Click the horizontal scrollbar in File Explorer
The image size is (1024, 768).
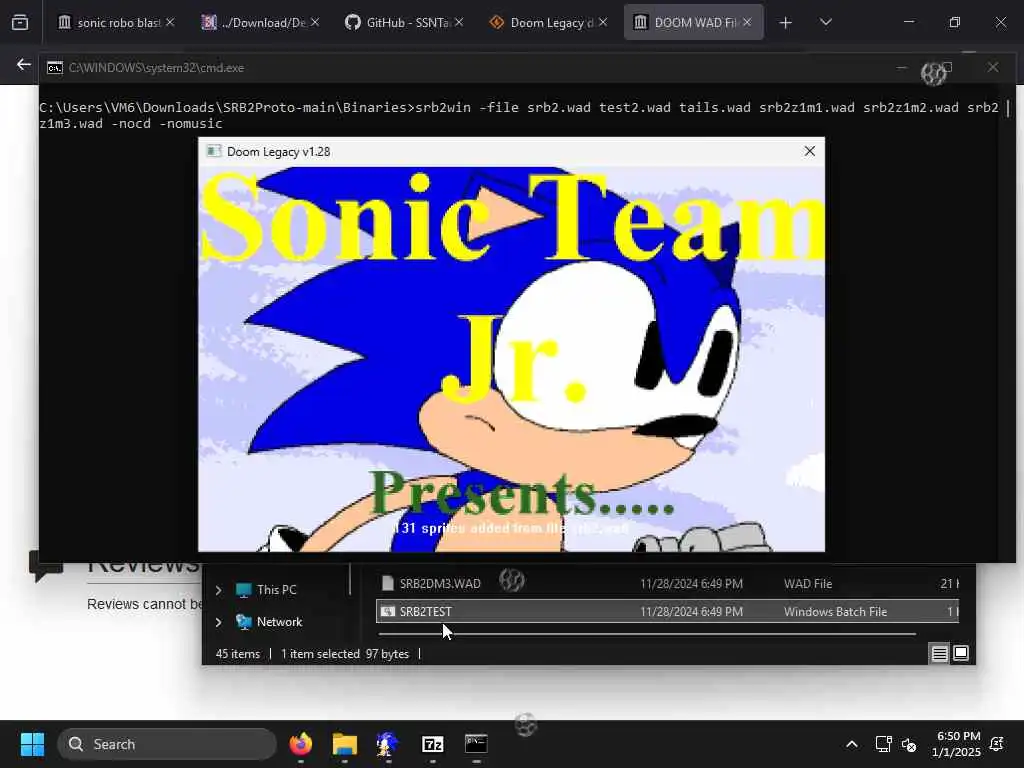coord(647,633)
